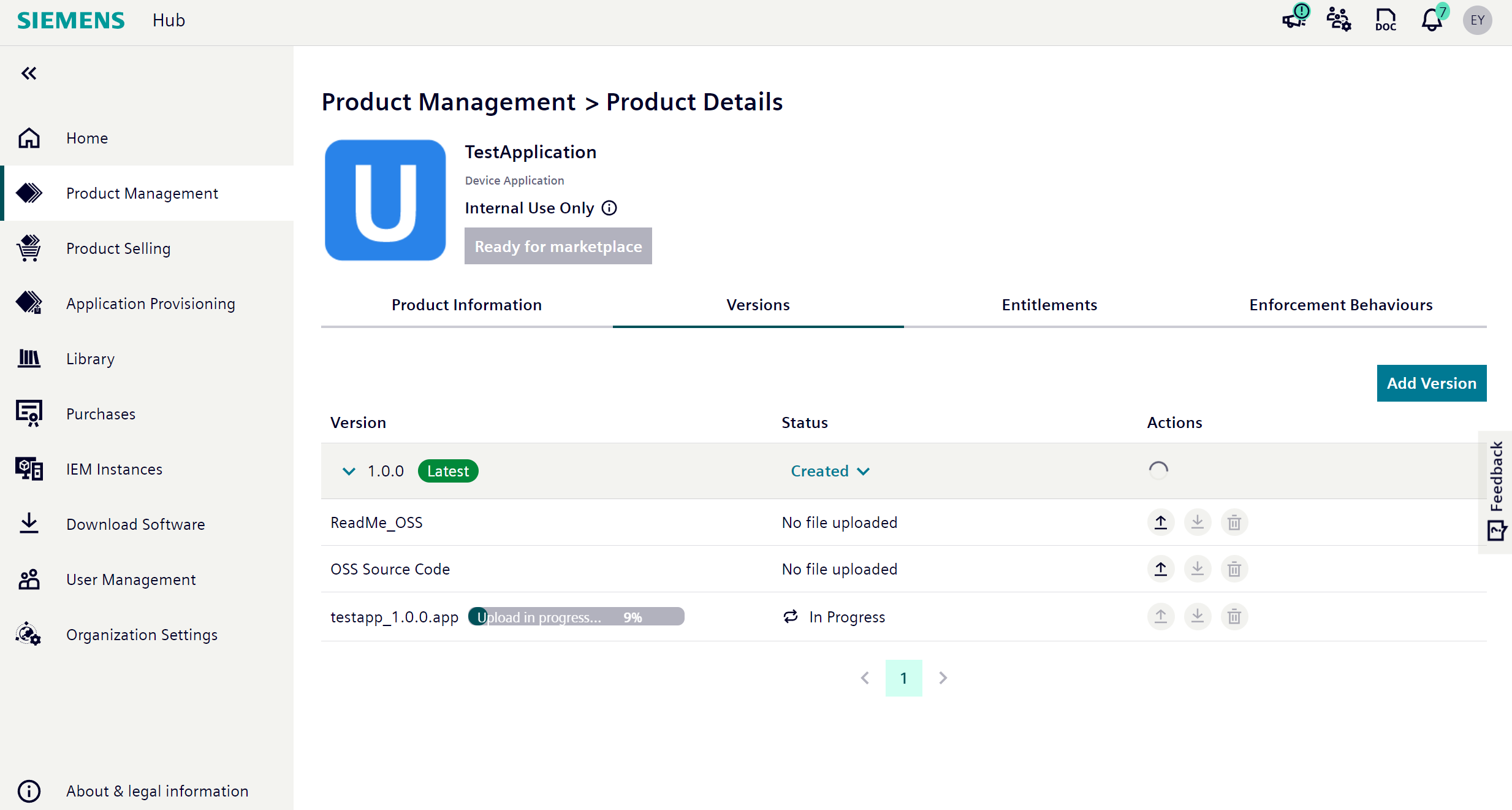Open Library menu item
1512x810 pixels.
(147, 359)
